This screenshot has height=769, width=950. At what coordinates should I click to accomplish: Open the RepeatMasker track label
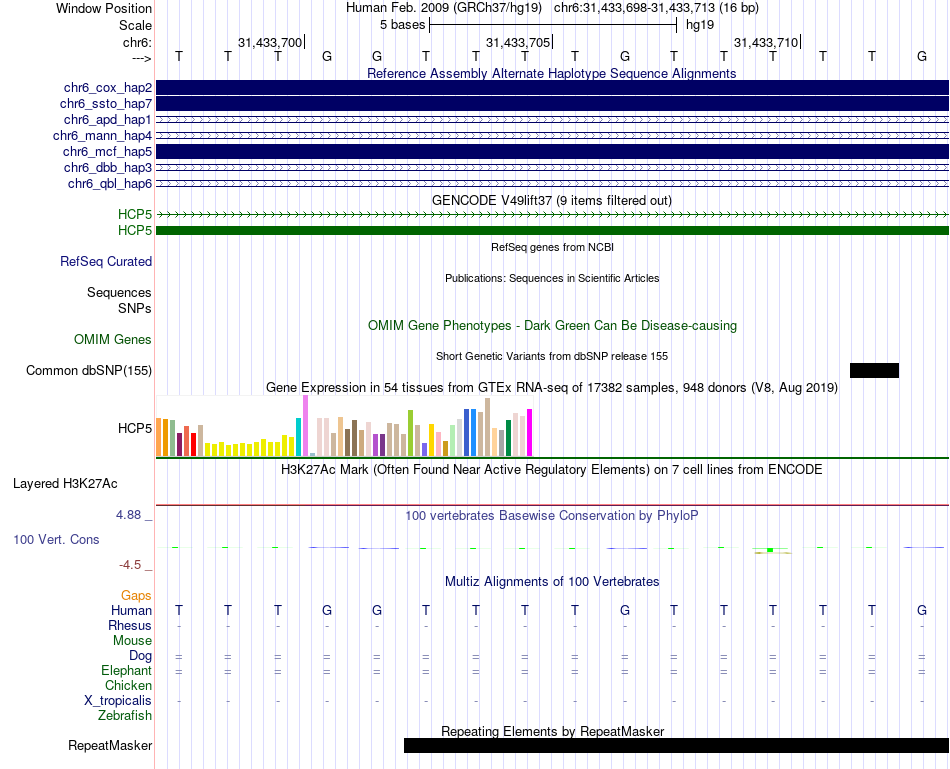click(110, 745)
